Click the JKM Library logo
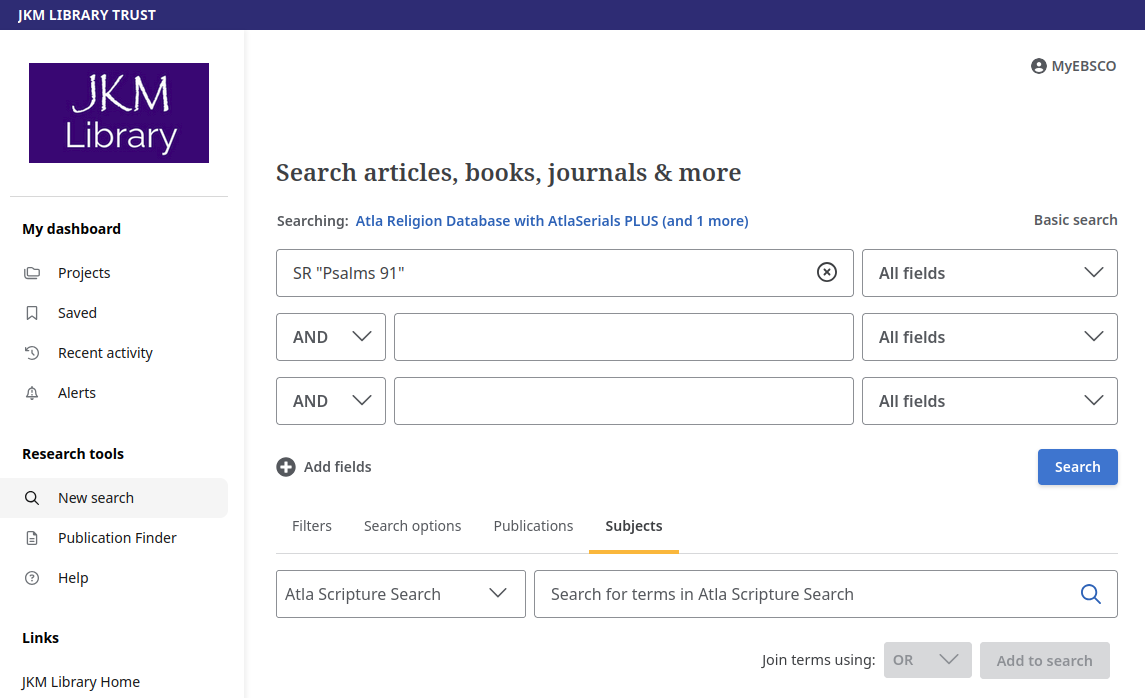This screenshot has width=1145, height=698. [118, 112]
